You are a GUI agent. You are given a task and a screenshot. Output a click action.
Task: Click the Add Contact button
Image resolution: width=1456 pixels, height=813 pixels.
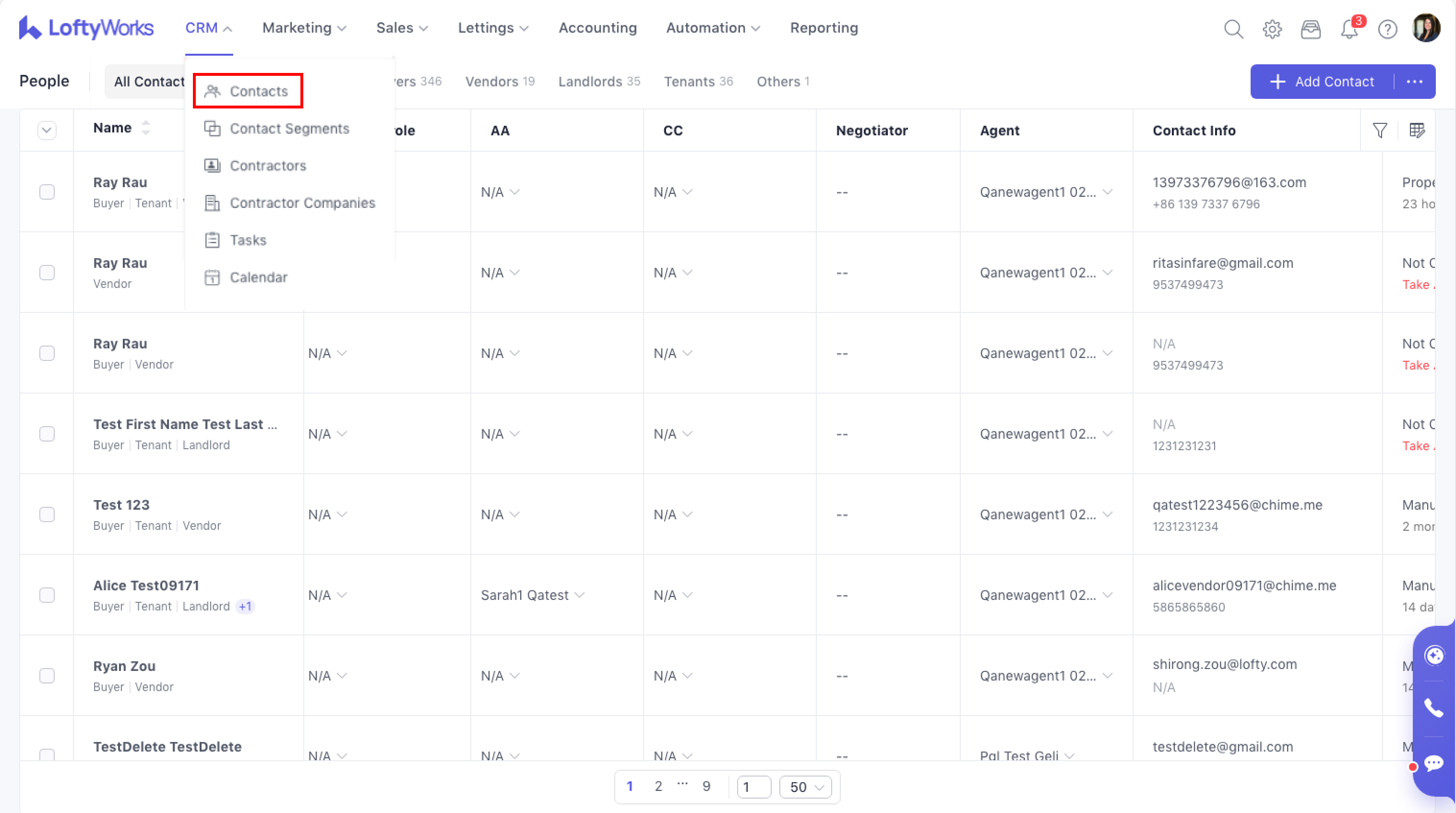1322,82
